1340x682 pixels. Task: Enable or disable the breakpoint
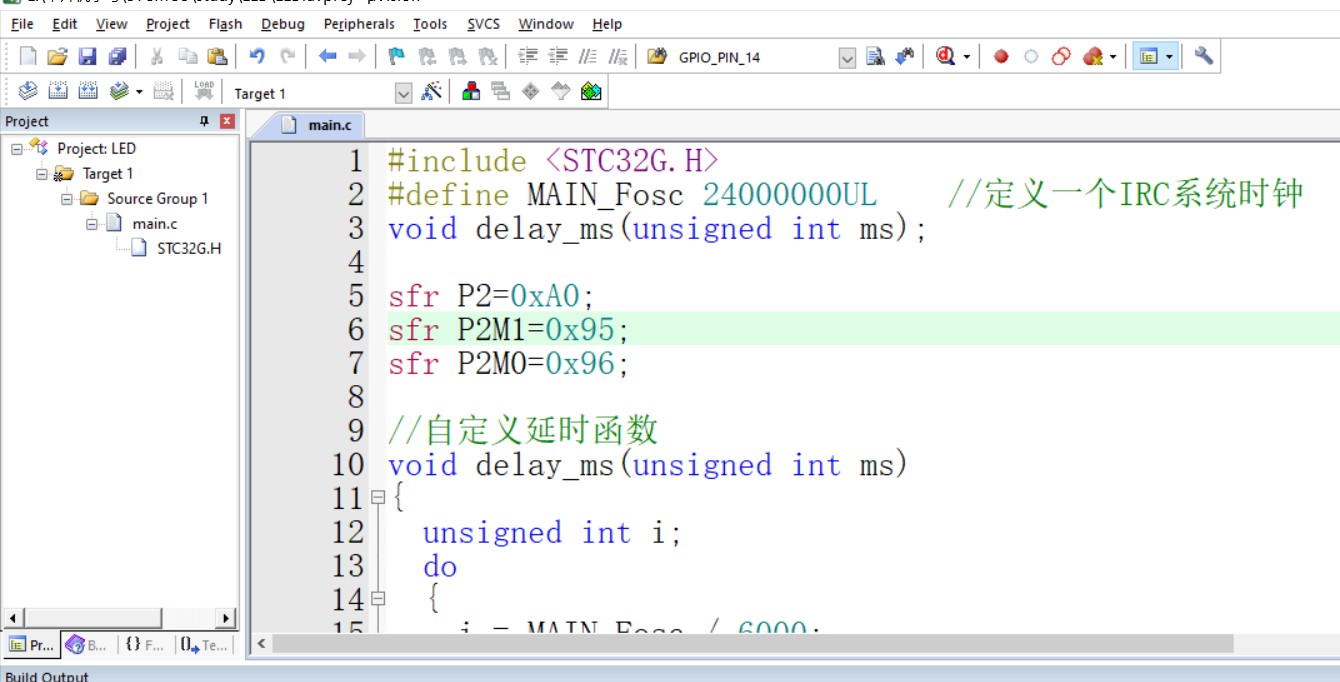pyautogui.click(x=1031, y=57)
